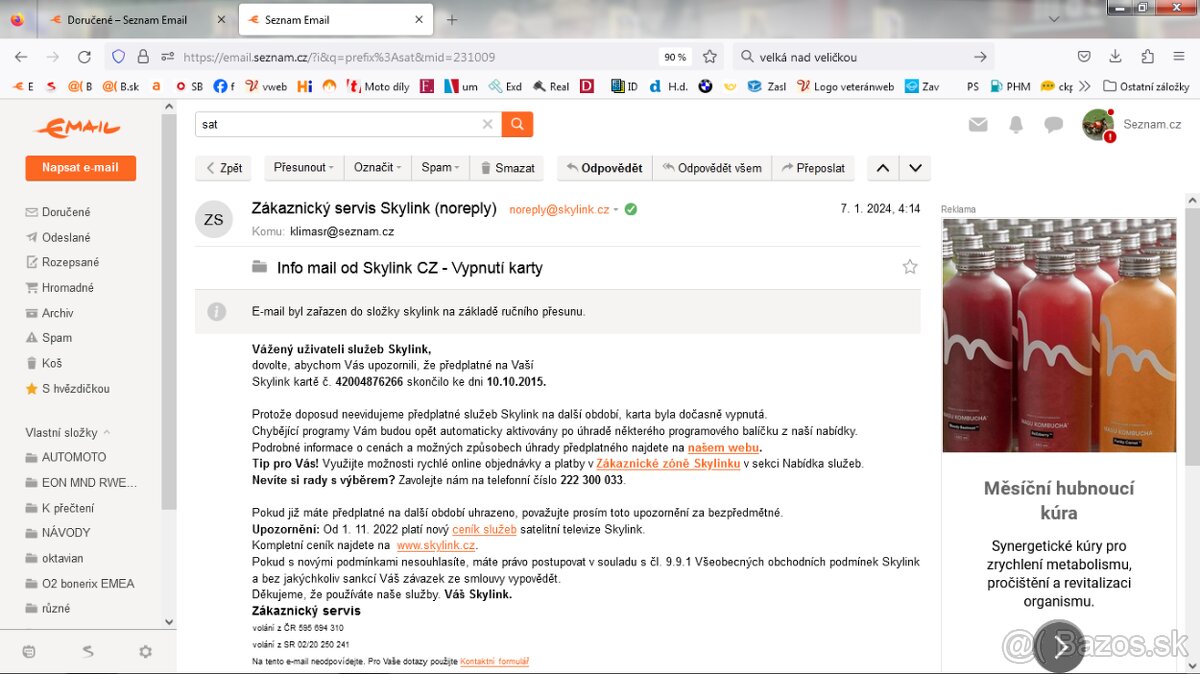The width and height of the screenshot is (1200, 674).
Task: Click the orange search magnifier button
Action: point(517,124)
